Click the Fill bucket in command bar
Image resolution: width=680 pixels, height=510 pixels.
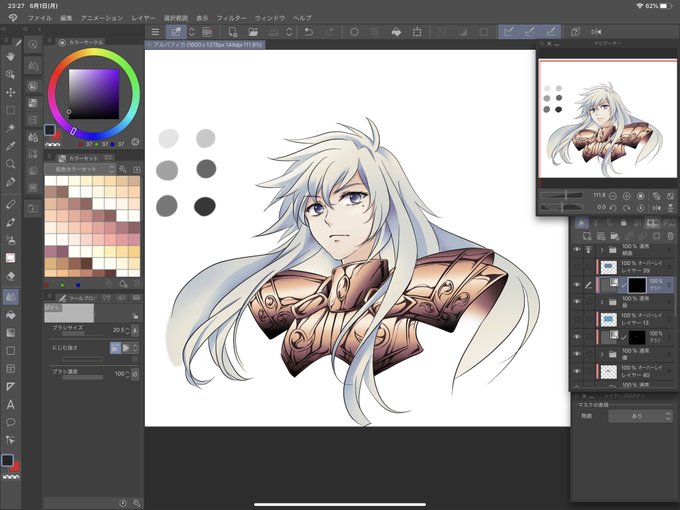396,32
